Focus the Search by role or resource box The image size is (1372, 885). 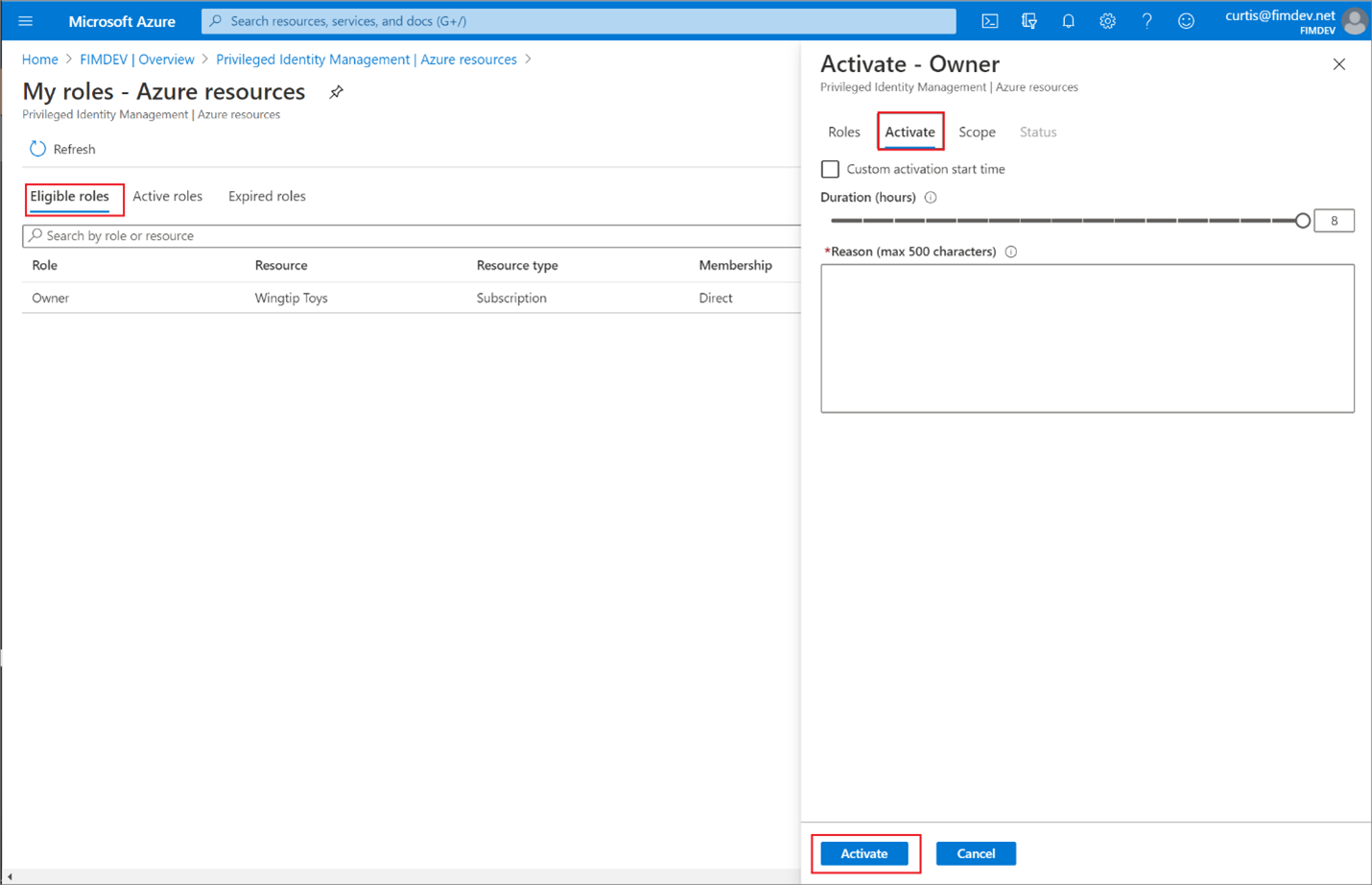[413, 236]
